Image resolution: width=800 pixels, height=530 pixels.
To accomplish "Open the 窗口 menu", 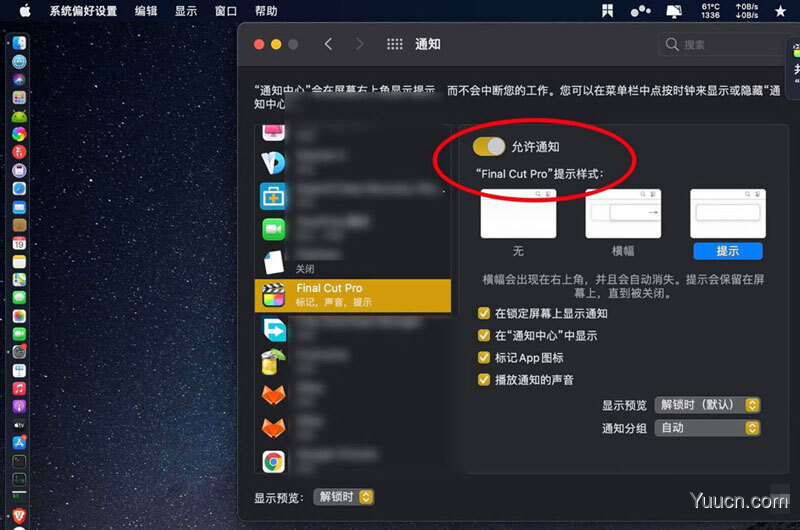I will pos(226,11).
